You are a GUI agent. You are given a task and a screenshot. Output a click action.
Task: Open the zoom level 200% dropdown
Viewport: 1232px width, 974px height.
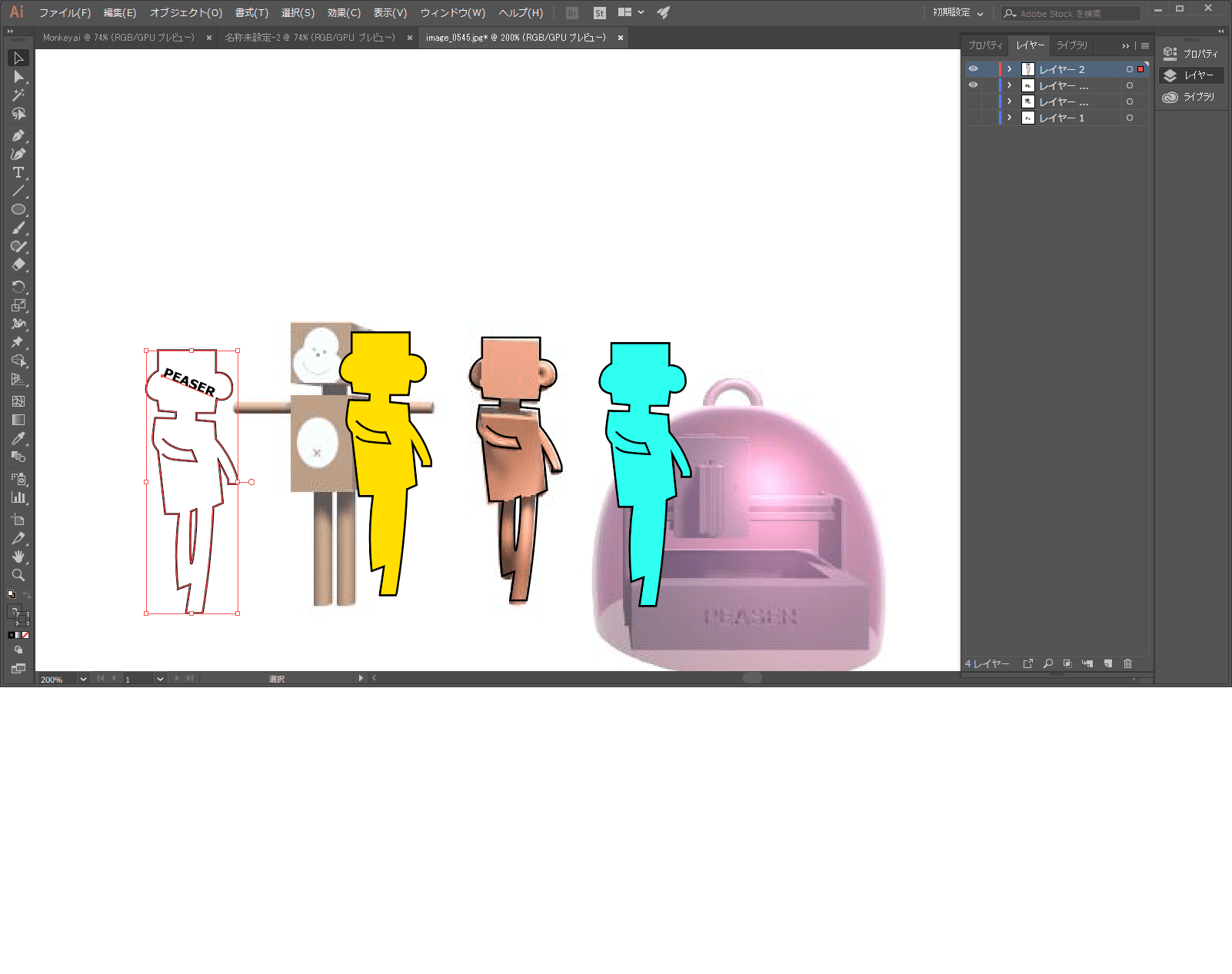(83, 679)
